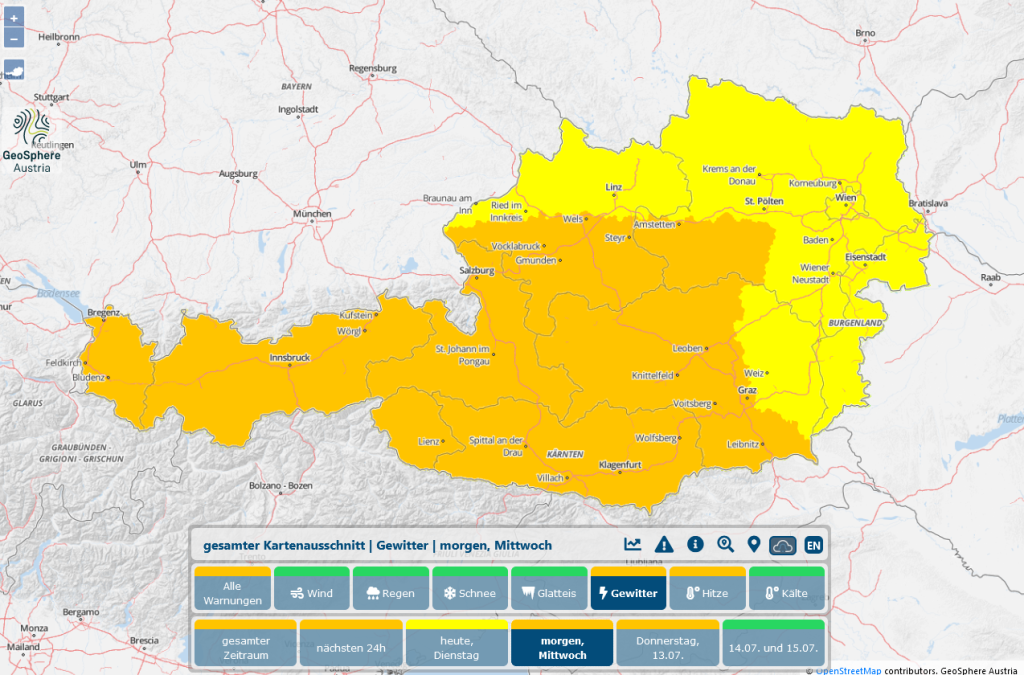Image resolution: width=1024 pixels, height=675 pixels.
Task: Click the location pin icon
Action: [753, 544]
